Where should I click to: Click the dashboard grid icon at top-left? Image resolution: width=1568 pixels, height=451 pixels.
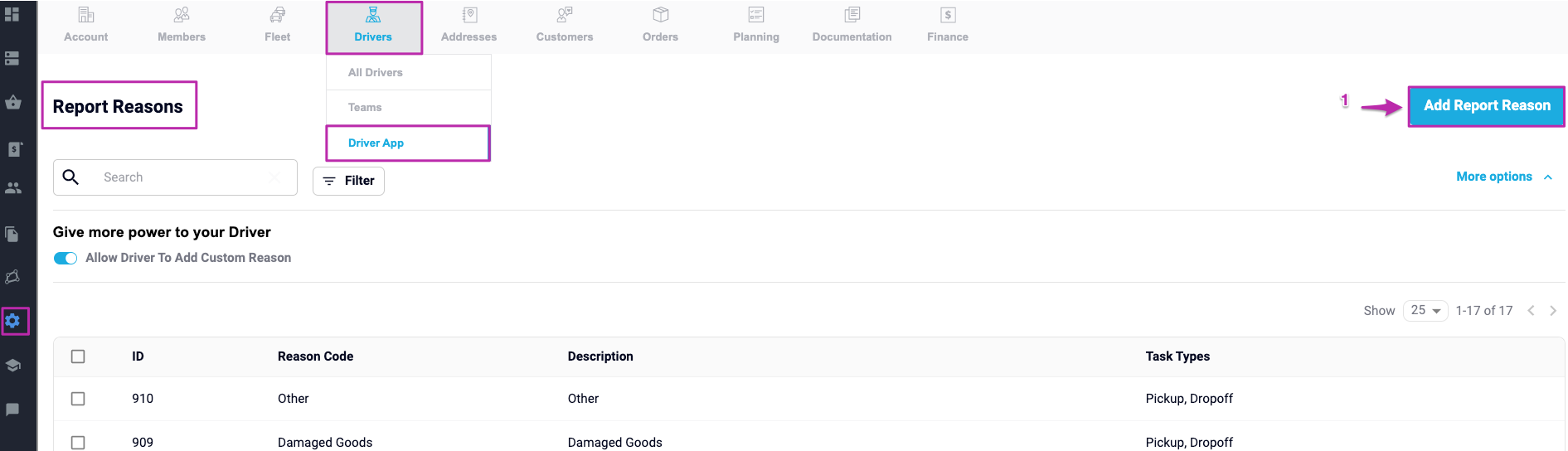(12, 14)
